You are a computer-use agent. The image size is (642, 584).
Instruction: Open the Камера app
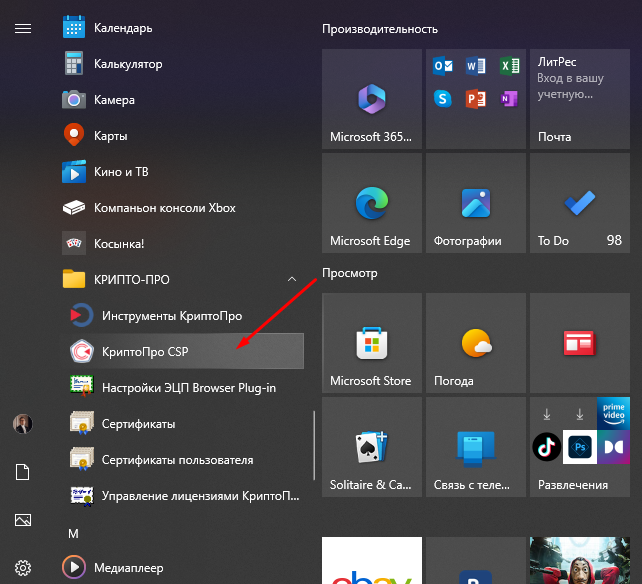tap(183, 100)
